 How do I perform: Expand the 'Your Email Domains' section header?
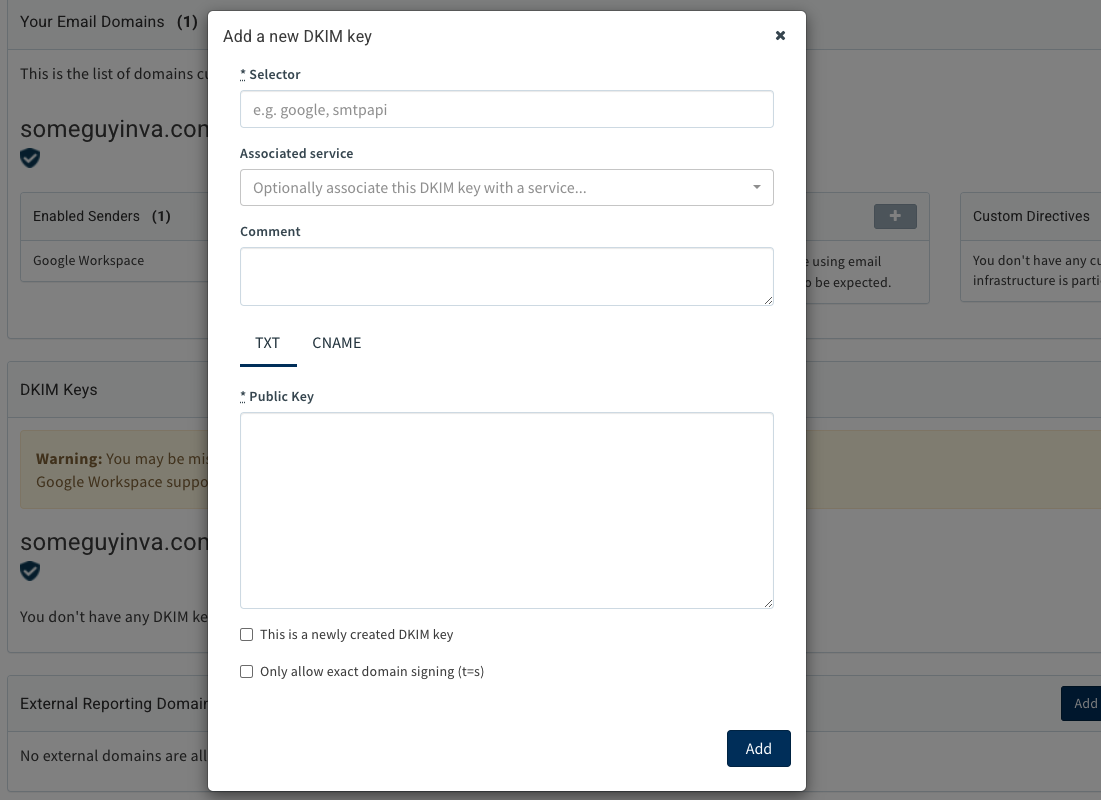[x=93, y=21]
